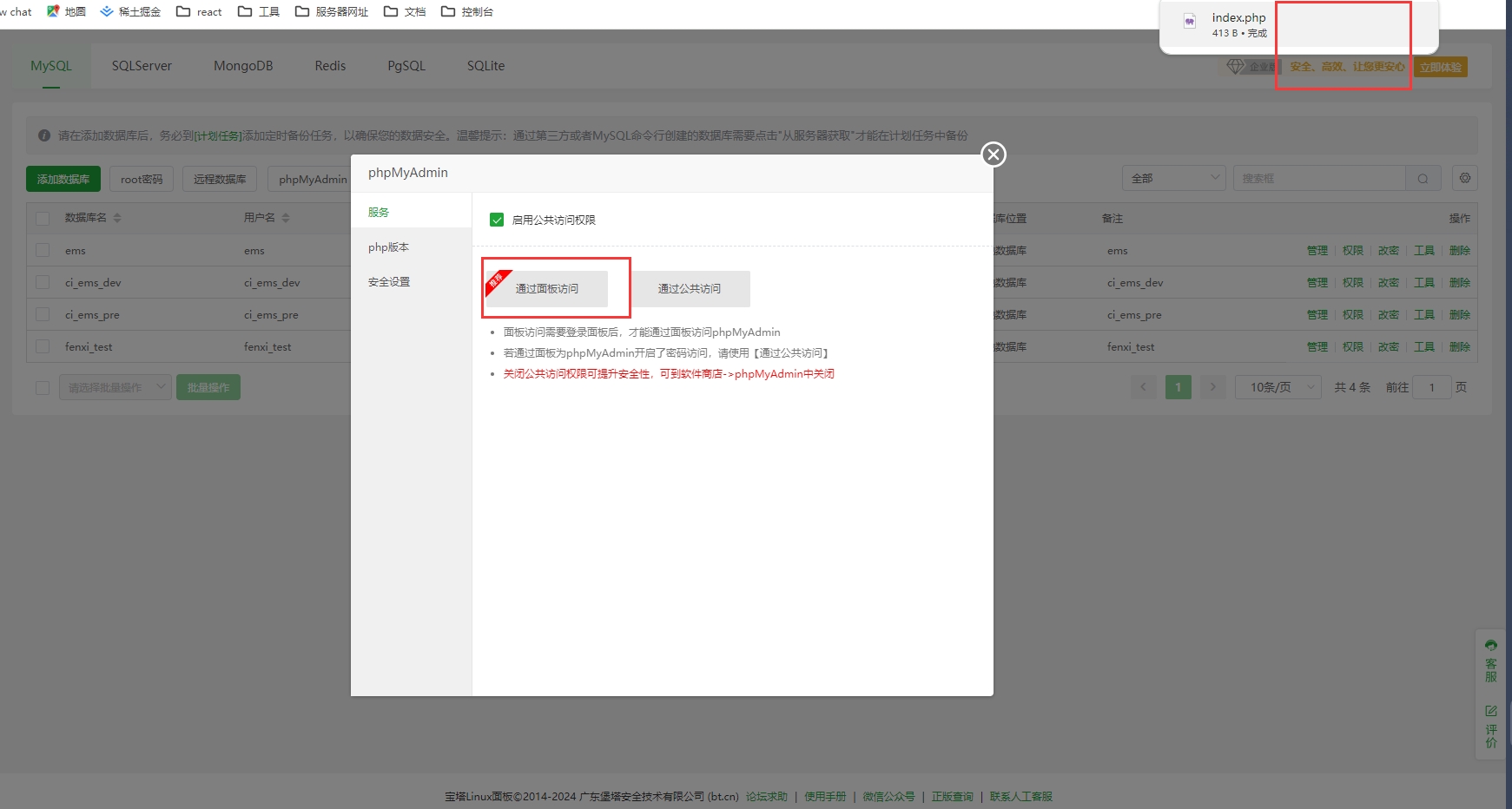Switch to MongoDB tab
Screen dimensions: 1512x809
243,66
